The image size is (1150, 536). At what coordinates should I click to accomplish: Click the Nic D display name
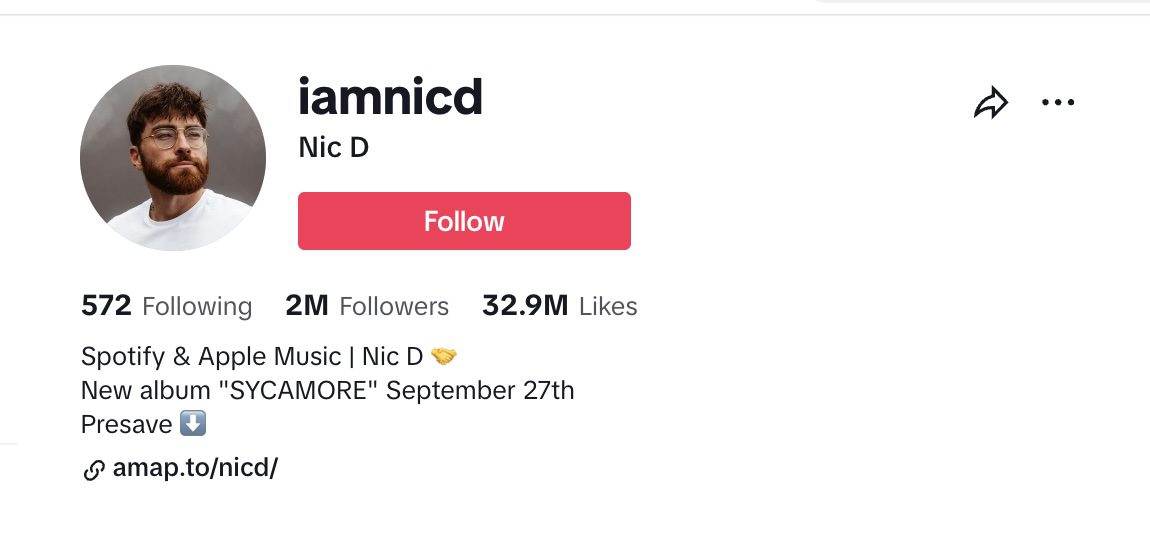pos(334,148)
